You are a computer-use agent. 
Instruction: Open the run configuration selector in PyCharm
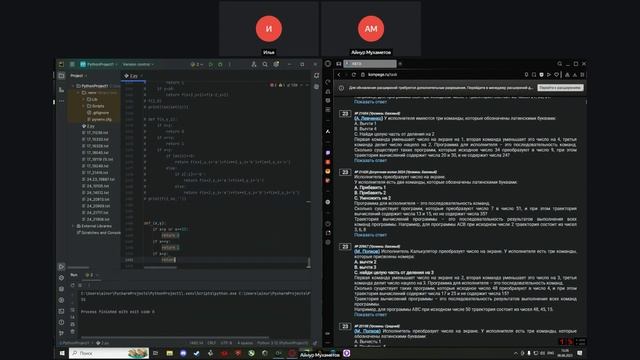[196, 64]
